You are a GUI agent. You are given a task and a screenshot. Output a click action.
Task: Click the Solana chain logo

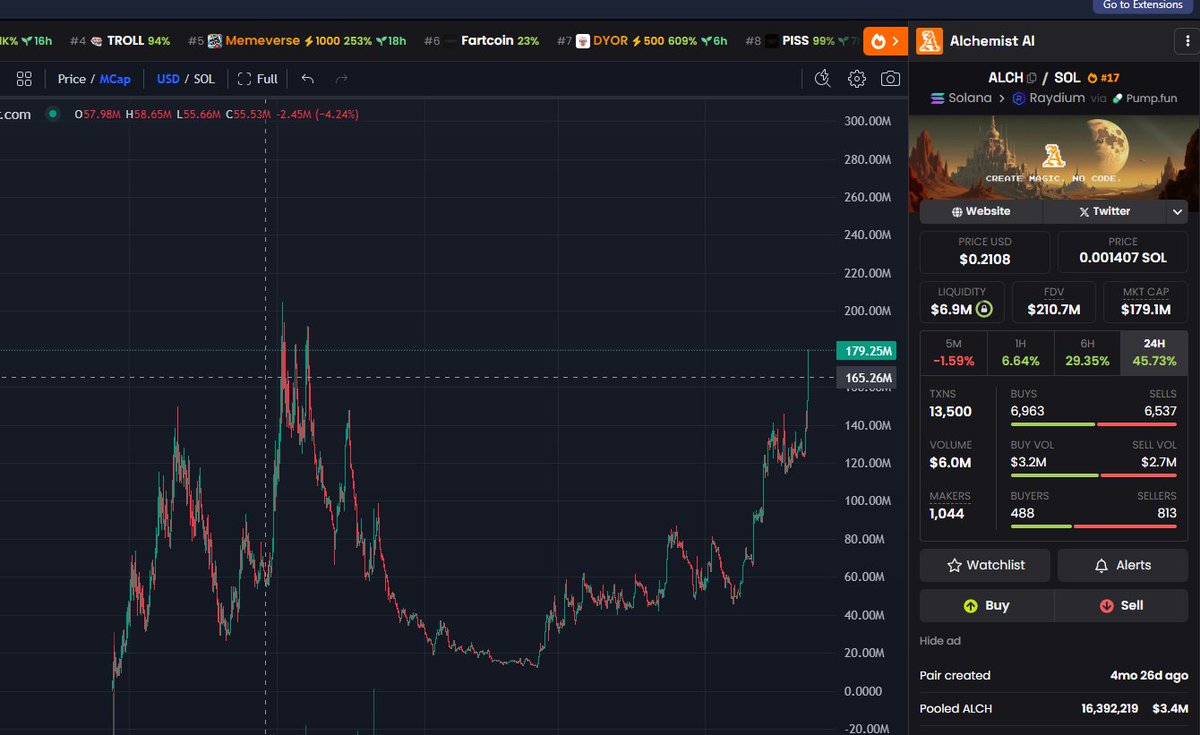coord(938,98)
